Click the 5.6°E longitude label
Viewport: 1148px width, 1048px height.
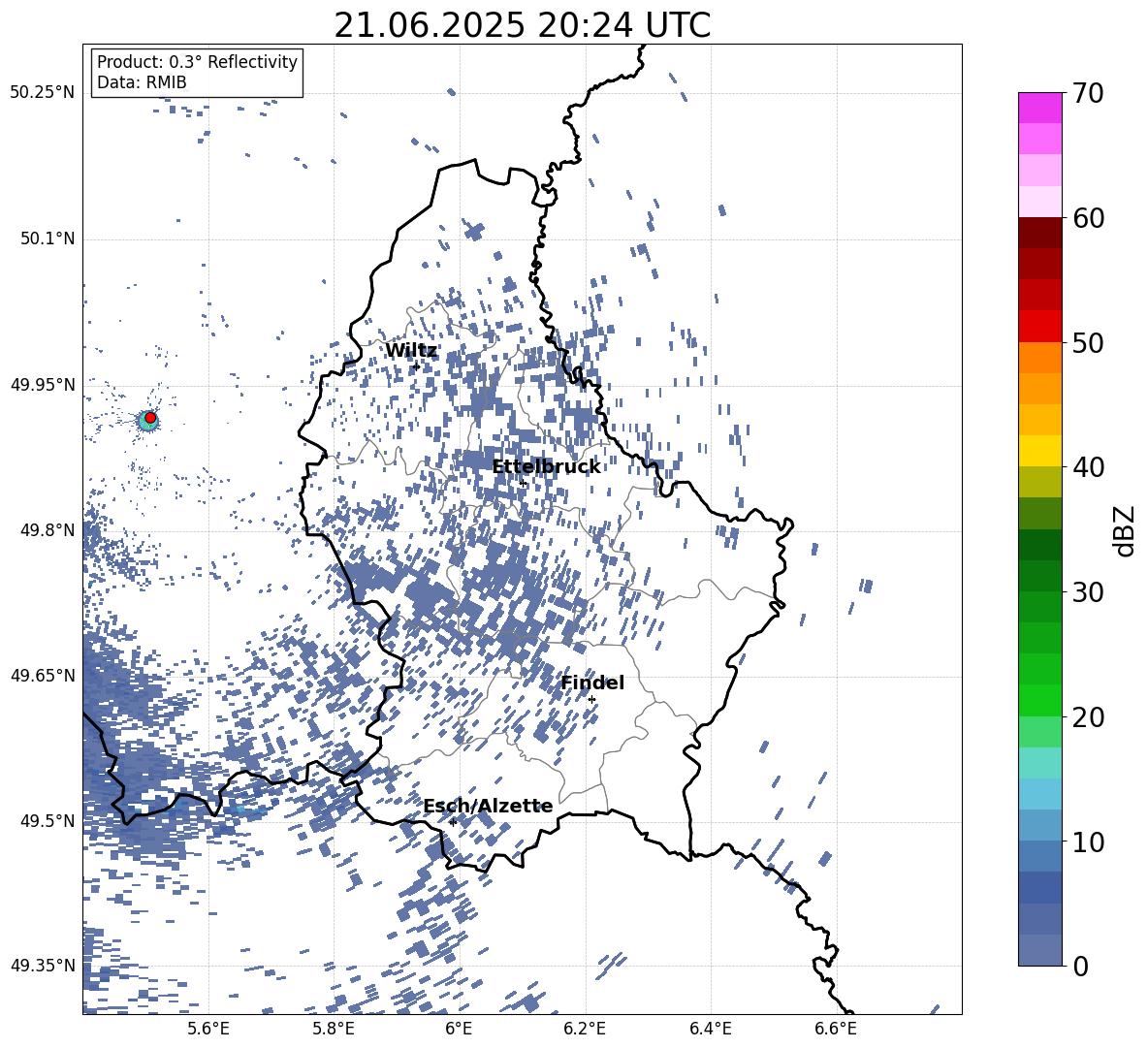(x=208, y=1029)
